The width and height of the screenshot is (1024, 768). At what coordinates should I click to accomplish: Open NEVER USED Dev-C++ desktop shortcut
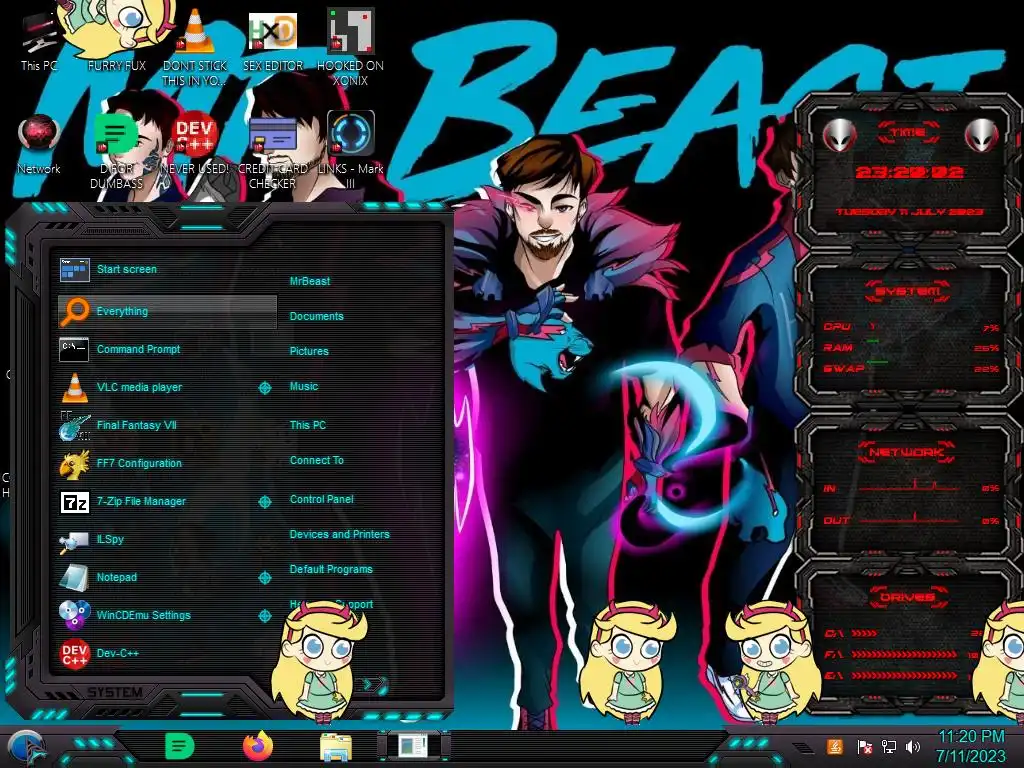coord(195,144)
